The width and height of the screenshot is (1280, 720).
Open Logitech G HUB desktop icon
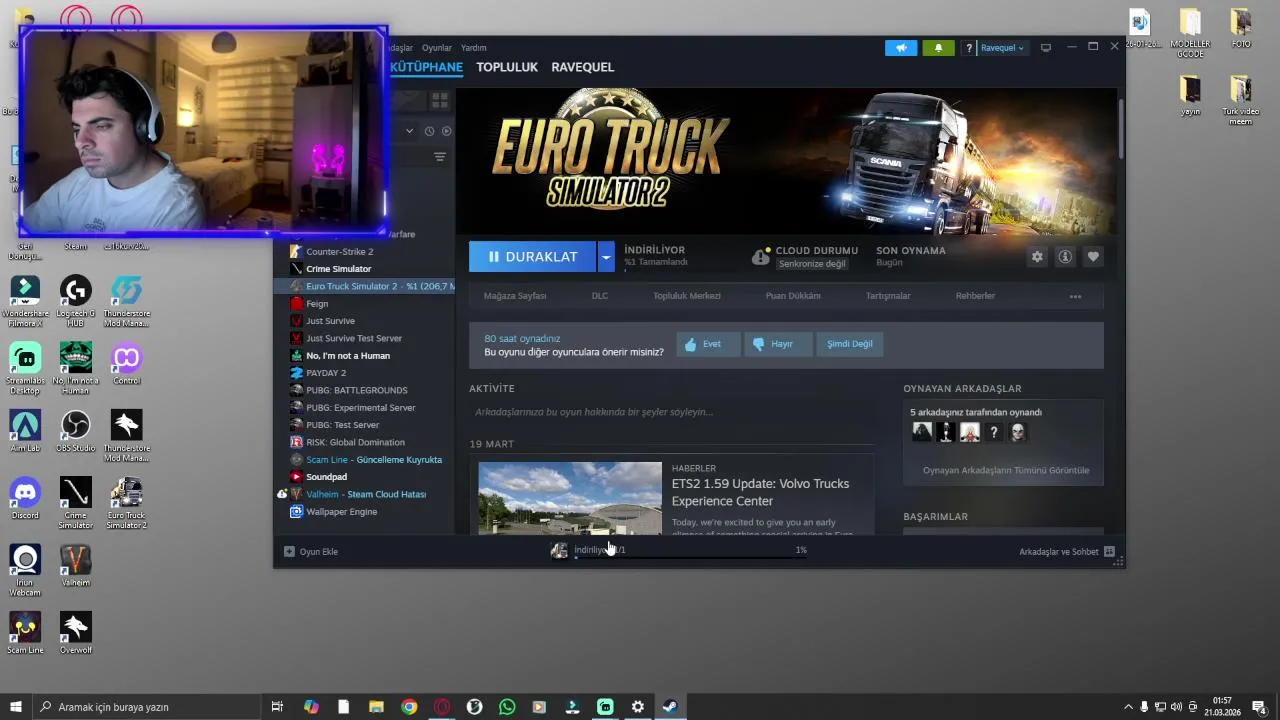click(75, 301)
